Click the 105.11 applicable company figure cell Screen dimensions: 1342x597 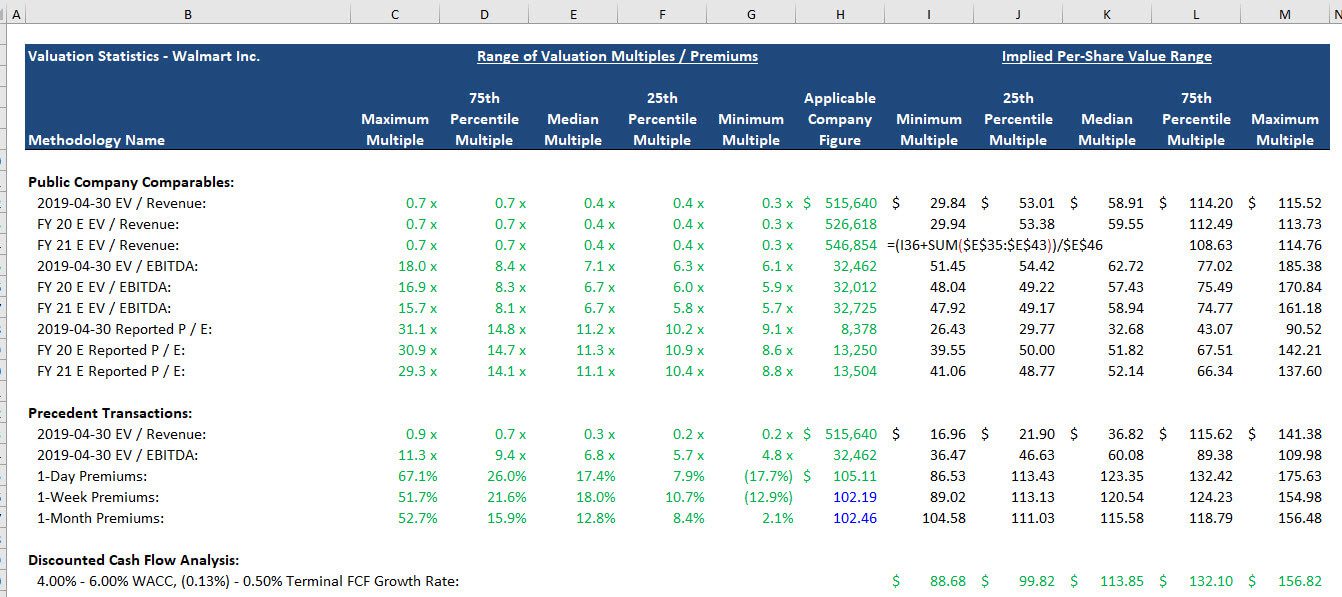(x=855, y=476)
